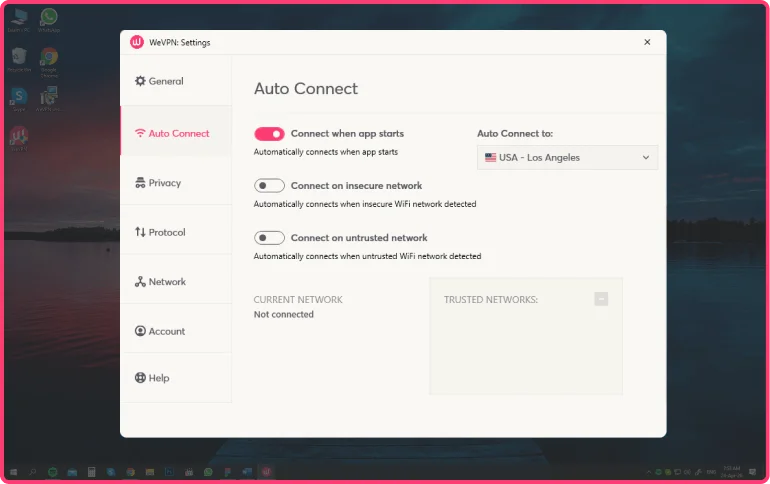Turn on Connect on untrusted network

pos(269,238)
